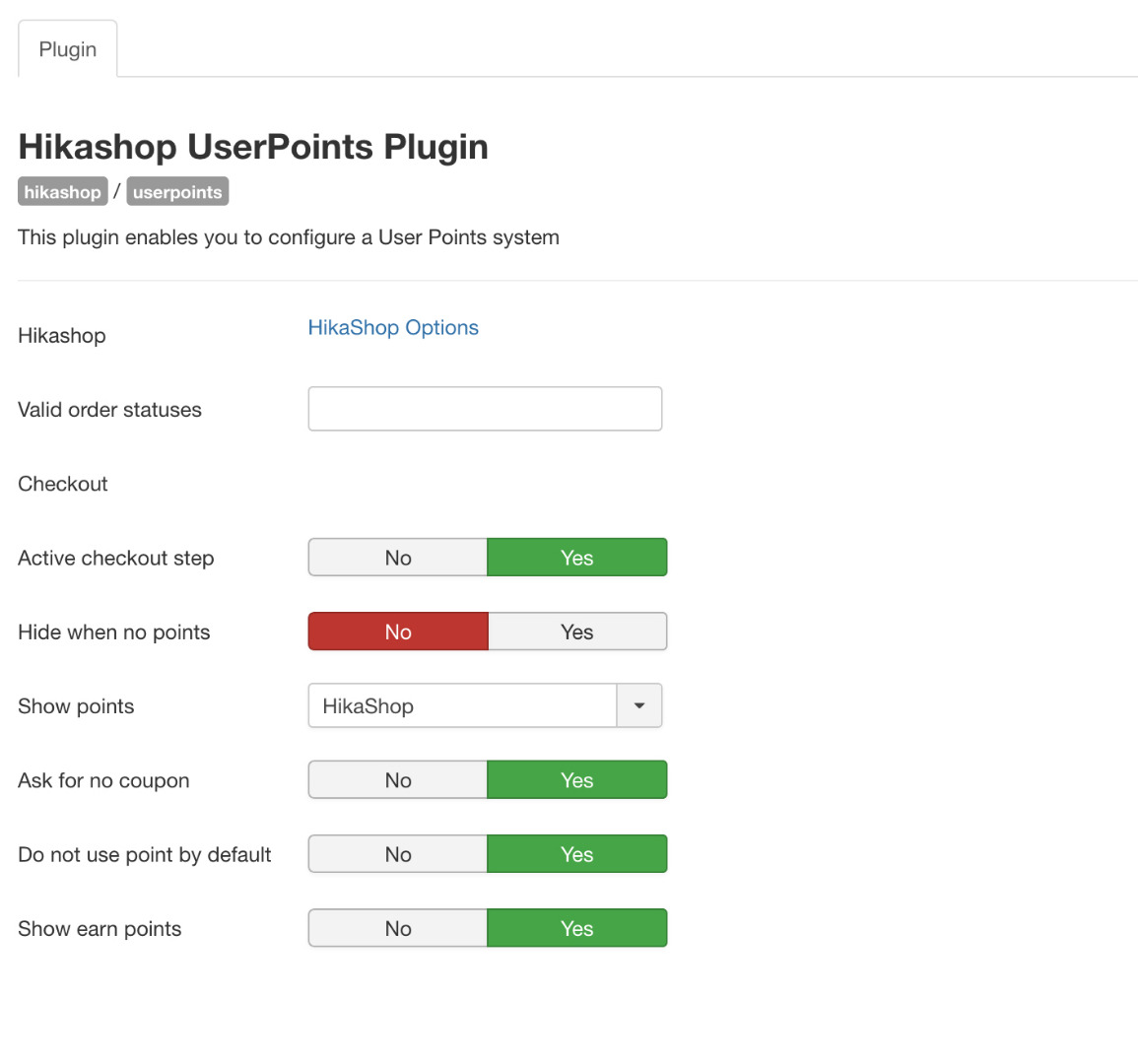The image size is (1138, 1064).
Task: Click the Valid order statuses field
Action: click(485, 409)
